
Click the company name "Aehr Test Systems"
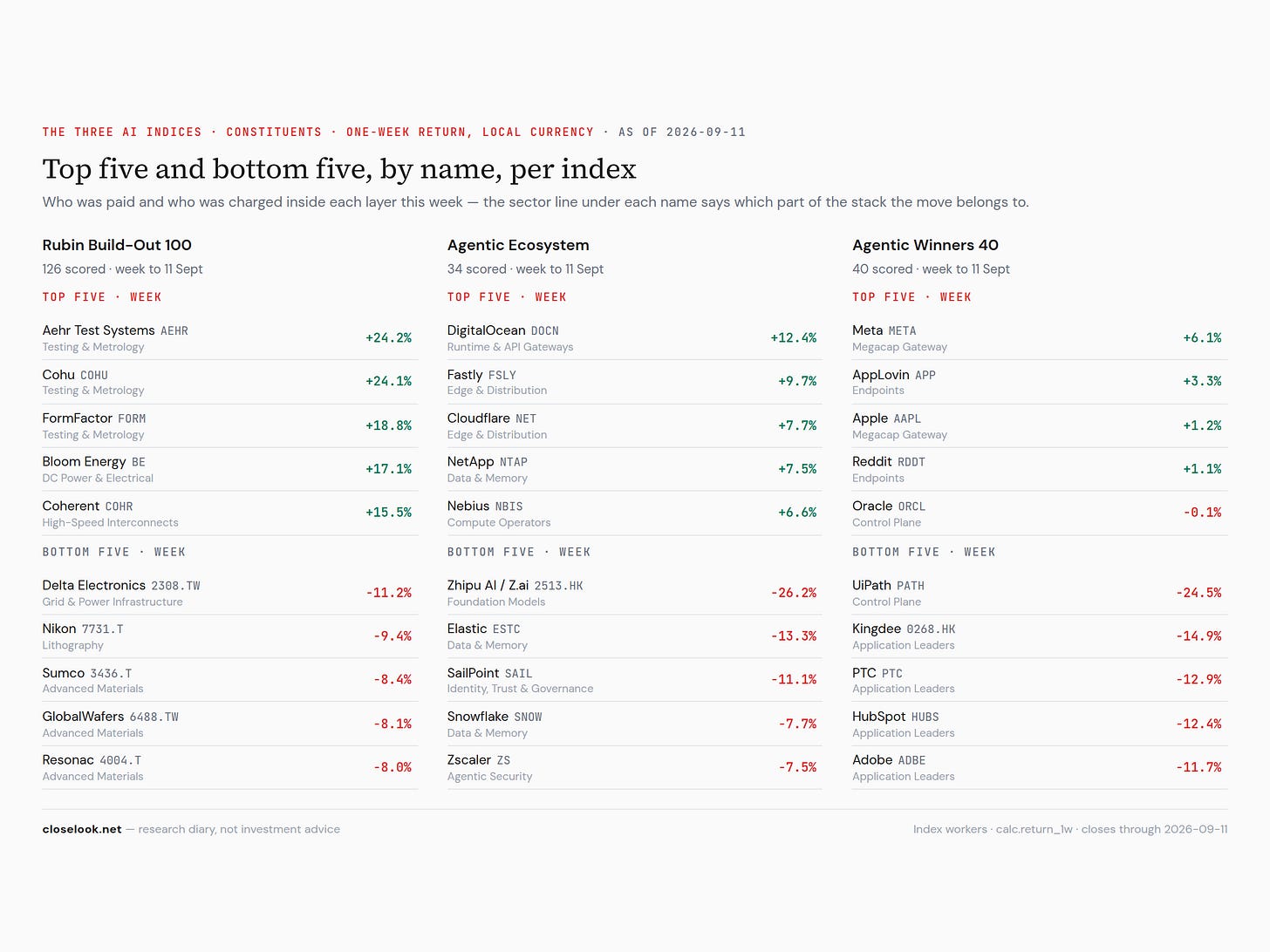click(99, 330)
